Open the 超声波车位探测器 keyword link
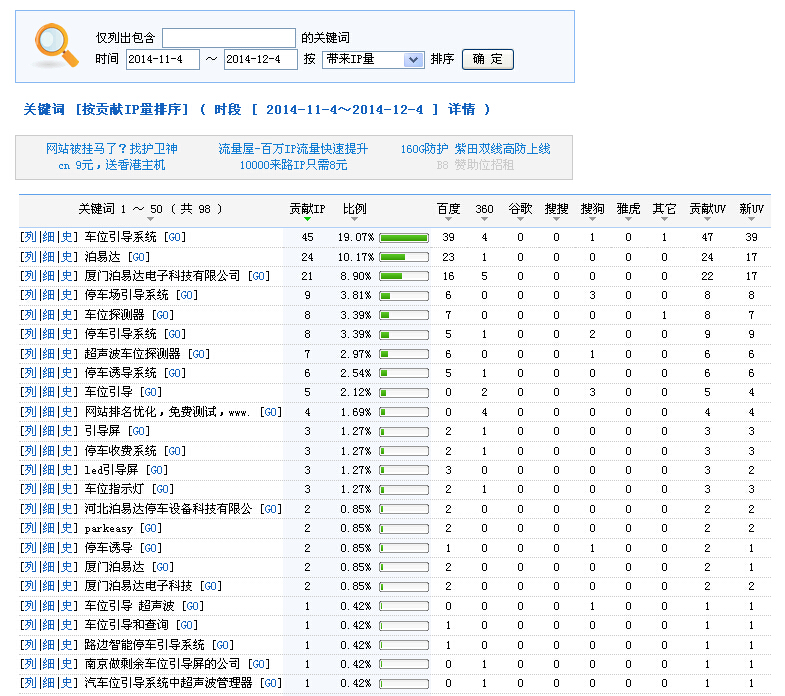785x696 pixels. (132, 354)
